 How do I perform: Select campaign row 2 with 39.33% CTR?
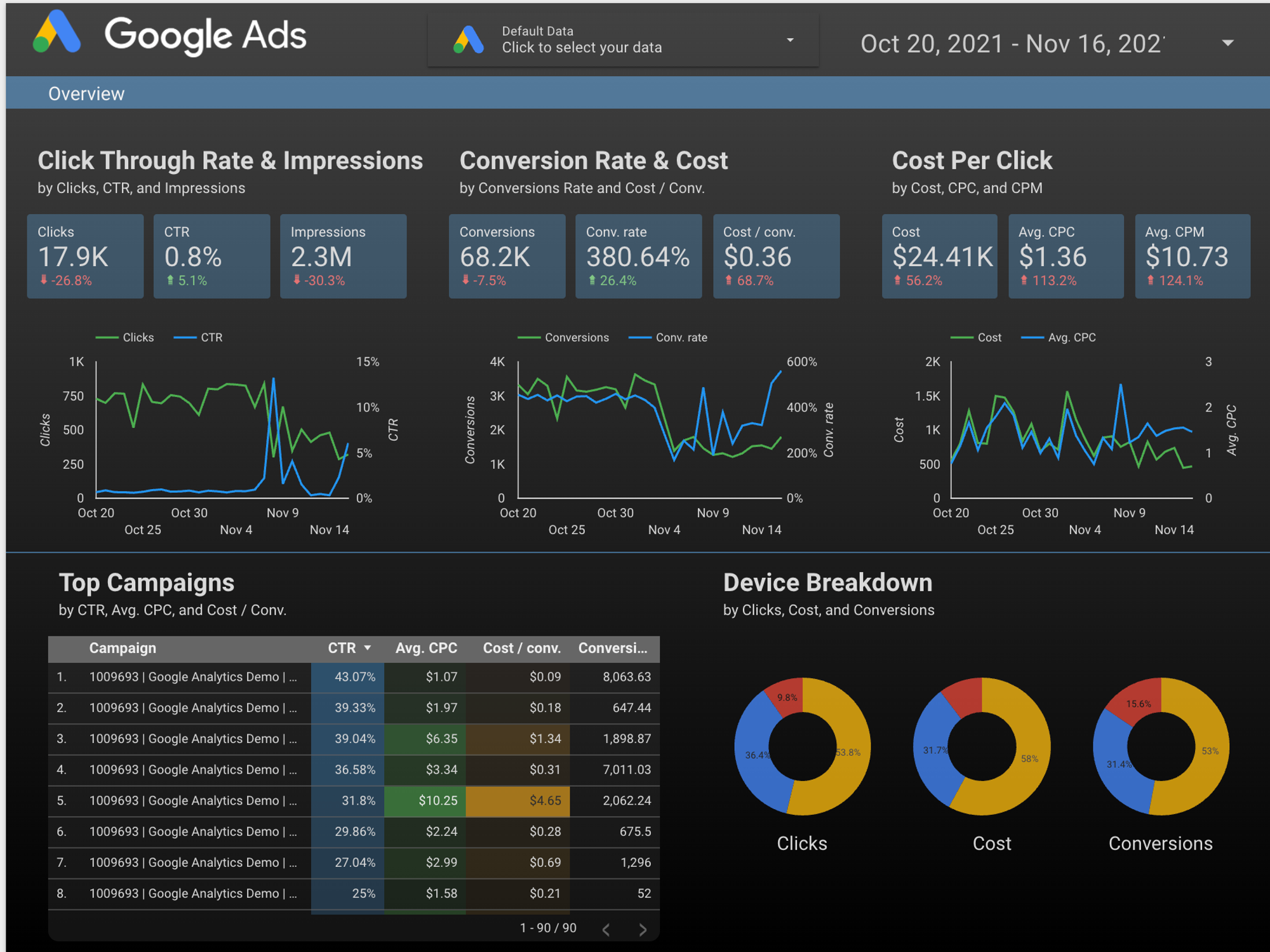click(x=354, y=707)
